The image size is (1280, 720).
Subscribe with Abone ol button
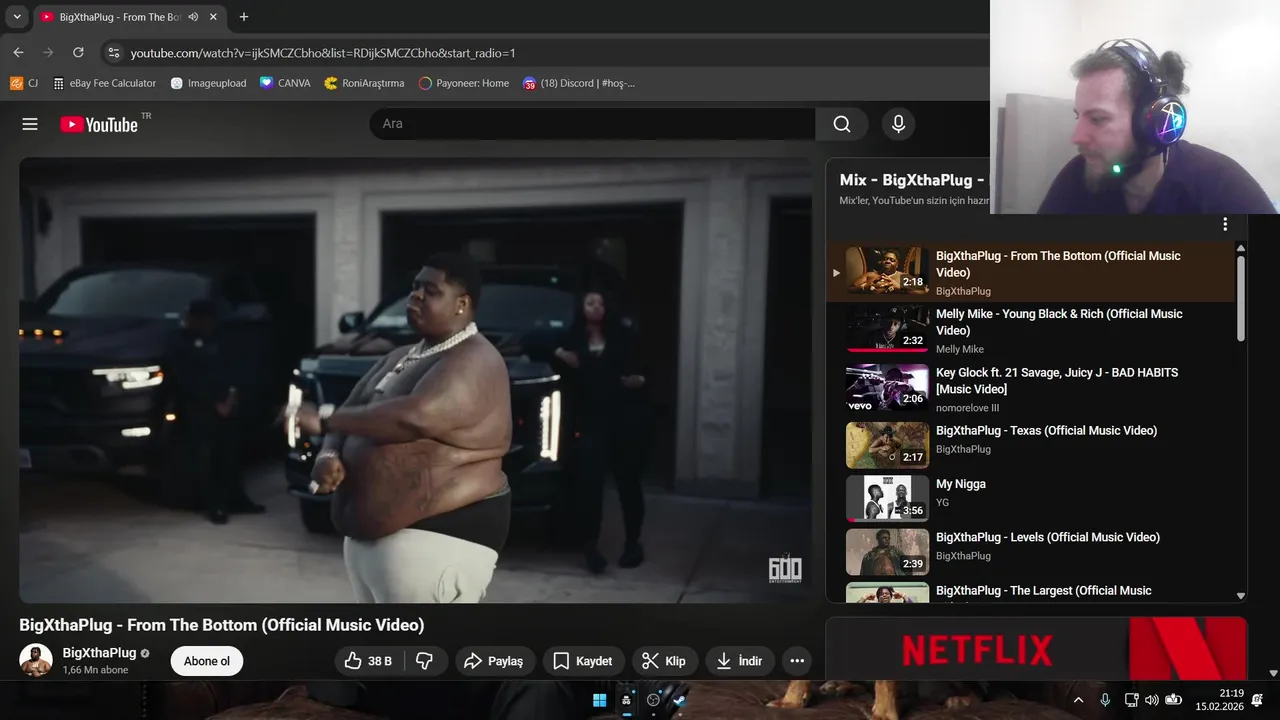(x=207, y=661)
